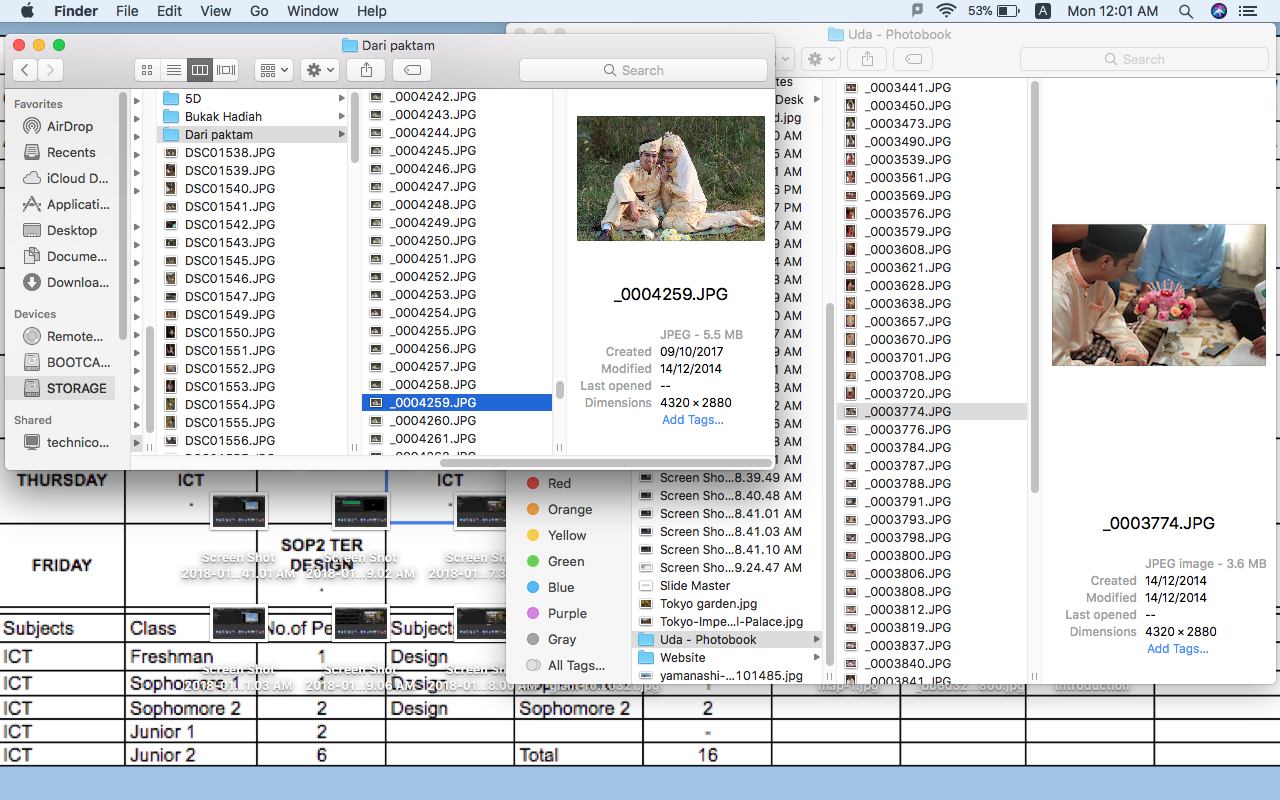Click Add Tags link for _0003774.JPG
The height and width of the screenshot is (800, 1280).
pos(1178,649)
